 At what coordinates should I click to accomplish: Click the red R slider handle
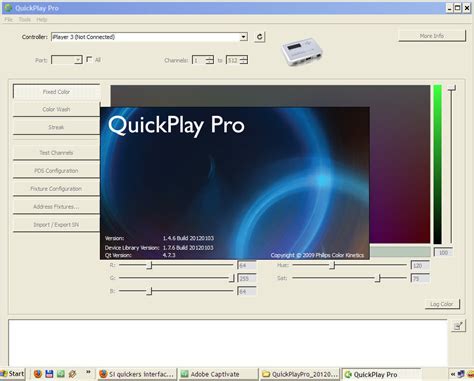click(x=150, y=265)
